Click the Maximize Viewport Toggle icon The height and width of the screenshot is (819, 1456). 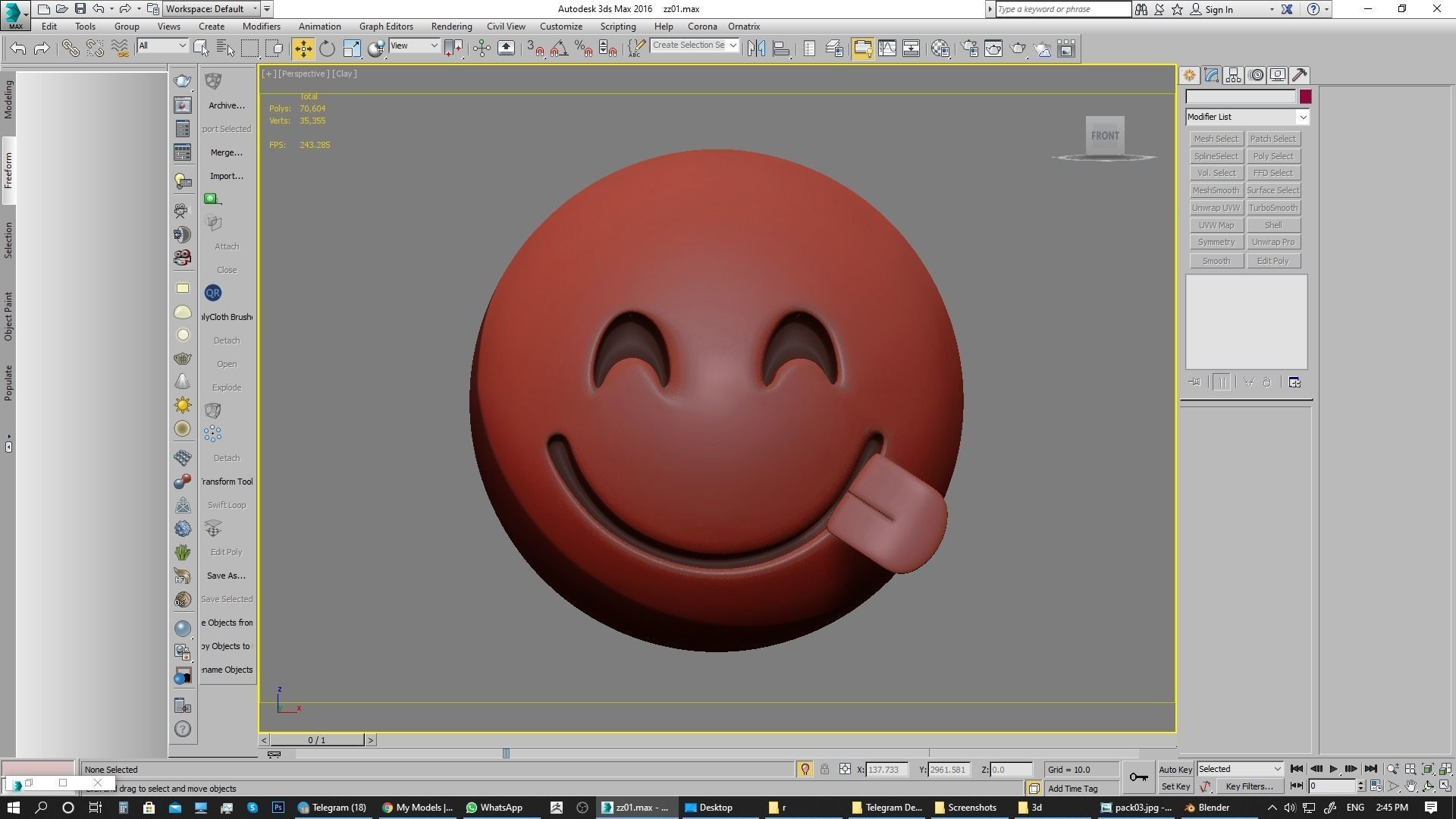[1445, 786]
